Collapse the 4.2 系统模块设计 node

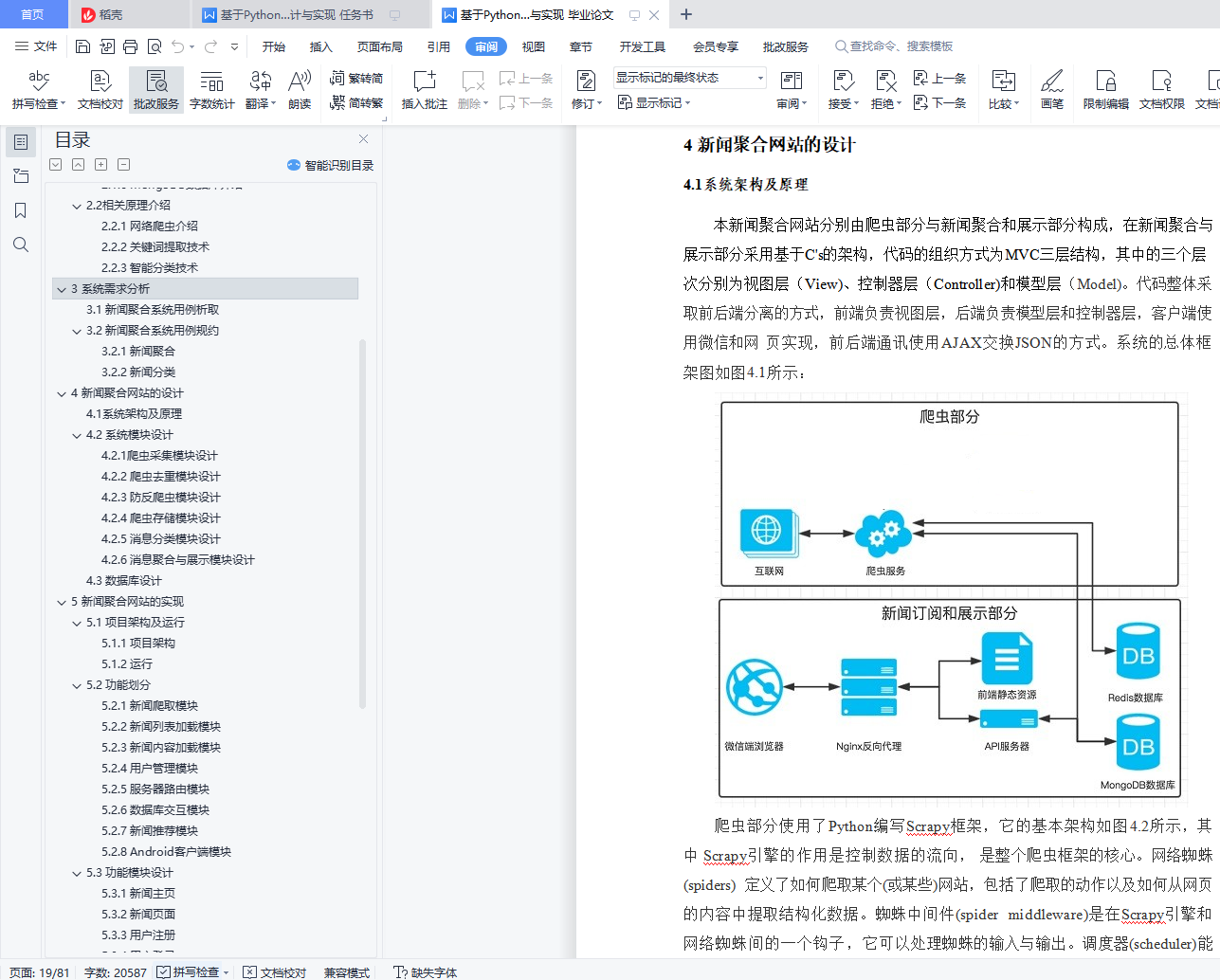point(78,435)
